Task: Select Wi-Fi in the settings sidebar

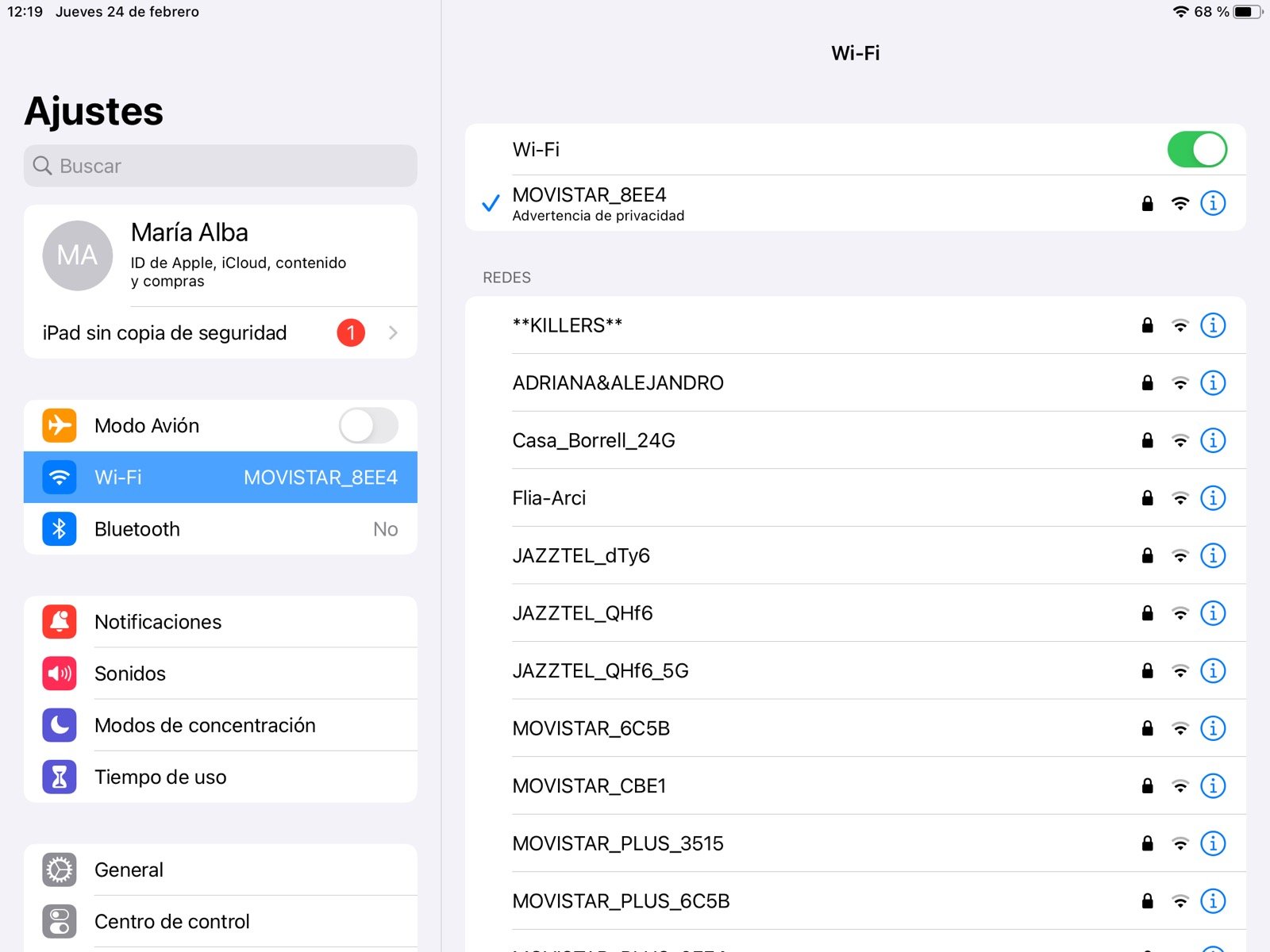Action: [221, 478]
